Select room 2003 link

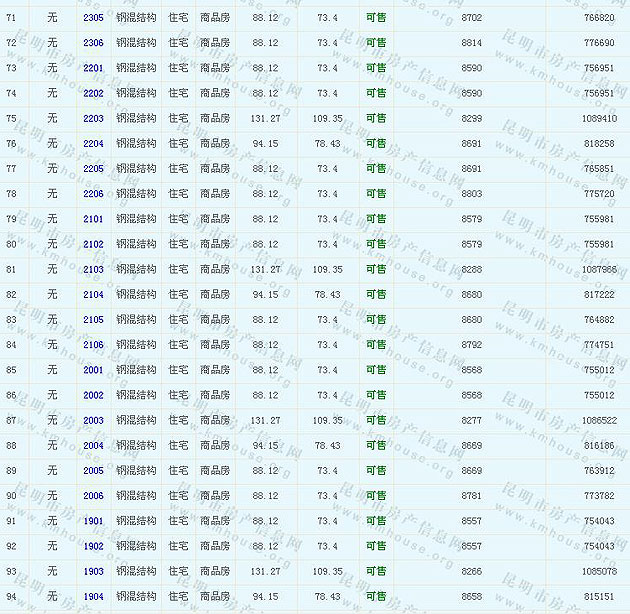click(x=93, y=421)
